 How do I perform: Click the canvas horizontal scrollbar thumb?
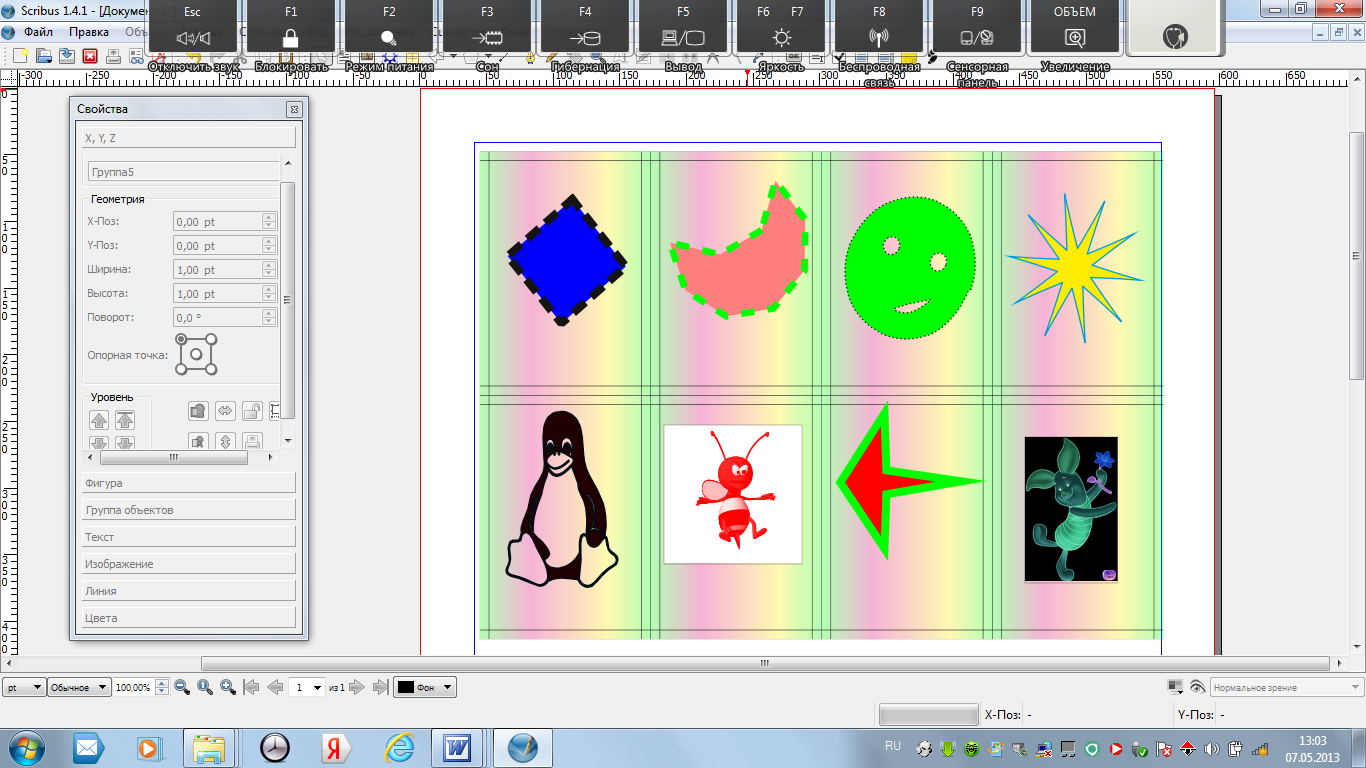coord(765,663)
